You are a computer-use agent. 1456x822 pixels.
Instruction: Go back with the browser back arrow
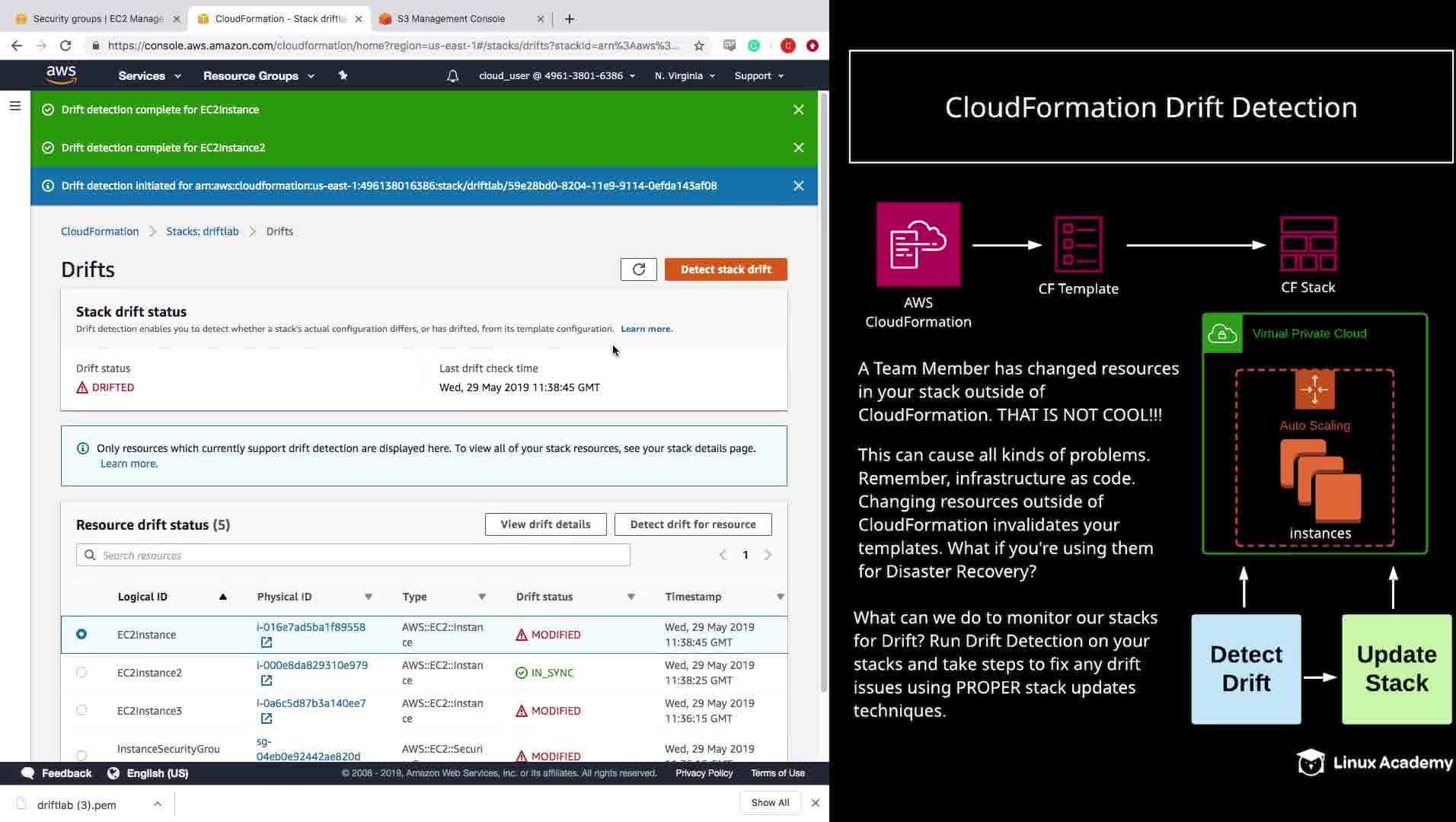coord(17,46)
